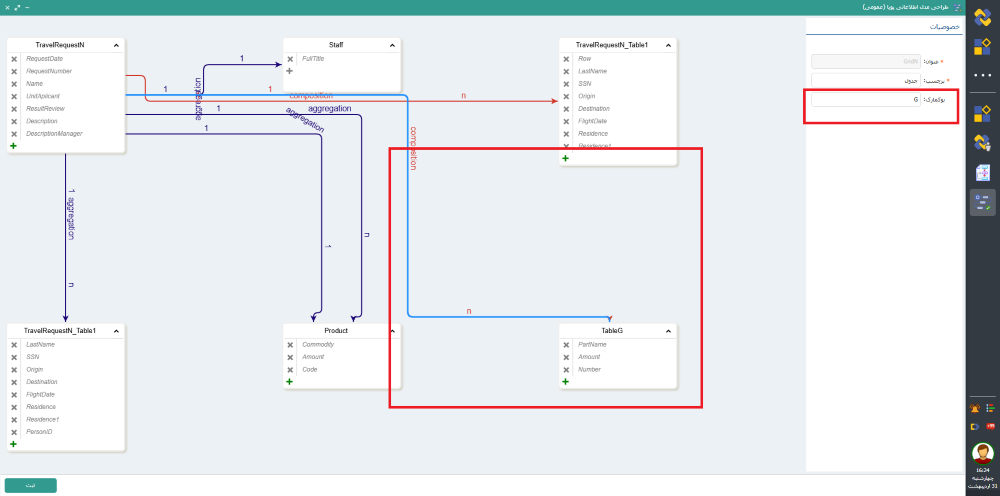The image size is (1000, 496).
Task: Remove the FullTitle field in Staff
Action: (290, 59)
